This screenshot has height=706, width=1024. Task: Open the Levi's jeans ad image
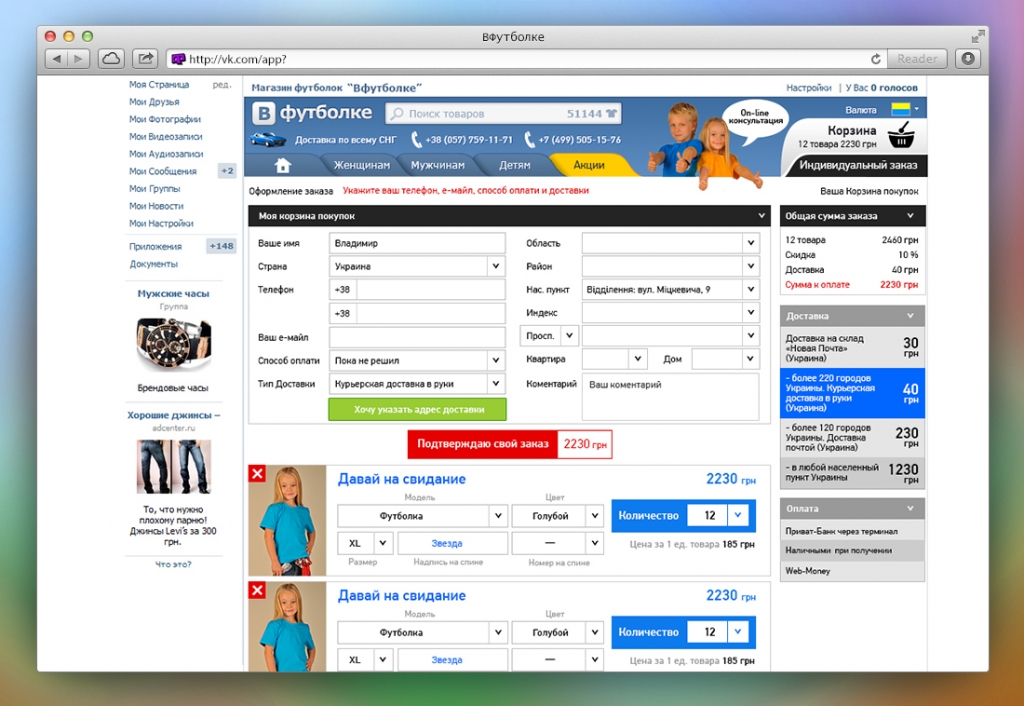(x=174, y=466)
